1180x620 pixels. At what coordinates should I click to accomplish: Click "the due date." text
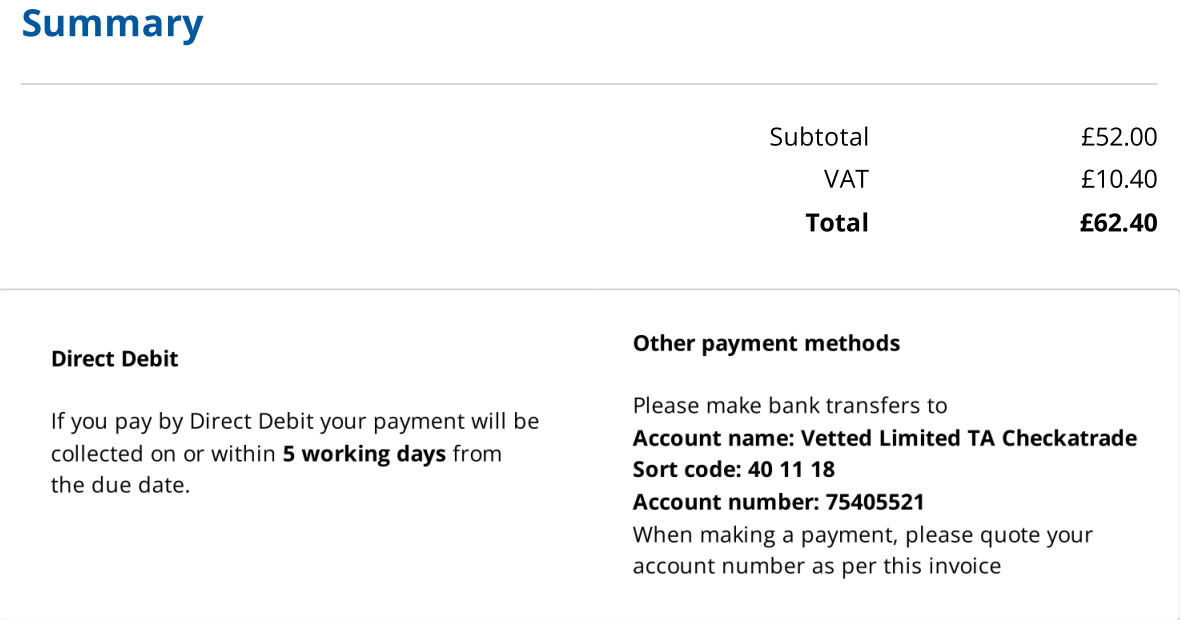tap(120, 487)
